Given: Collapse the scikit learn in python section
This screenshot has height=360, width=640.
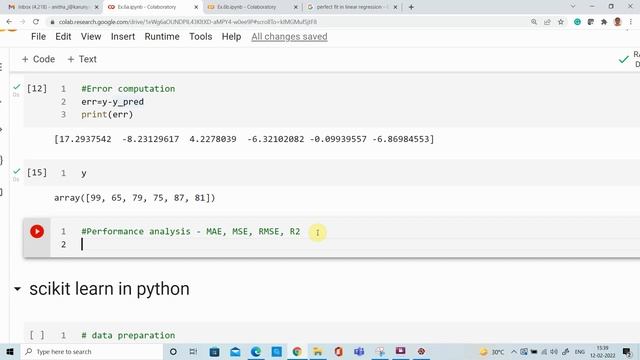Looking at the screenshot, I should tap(17, 289).
